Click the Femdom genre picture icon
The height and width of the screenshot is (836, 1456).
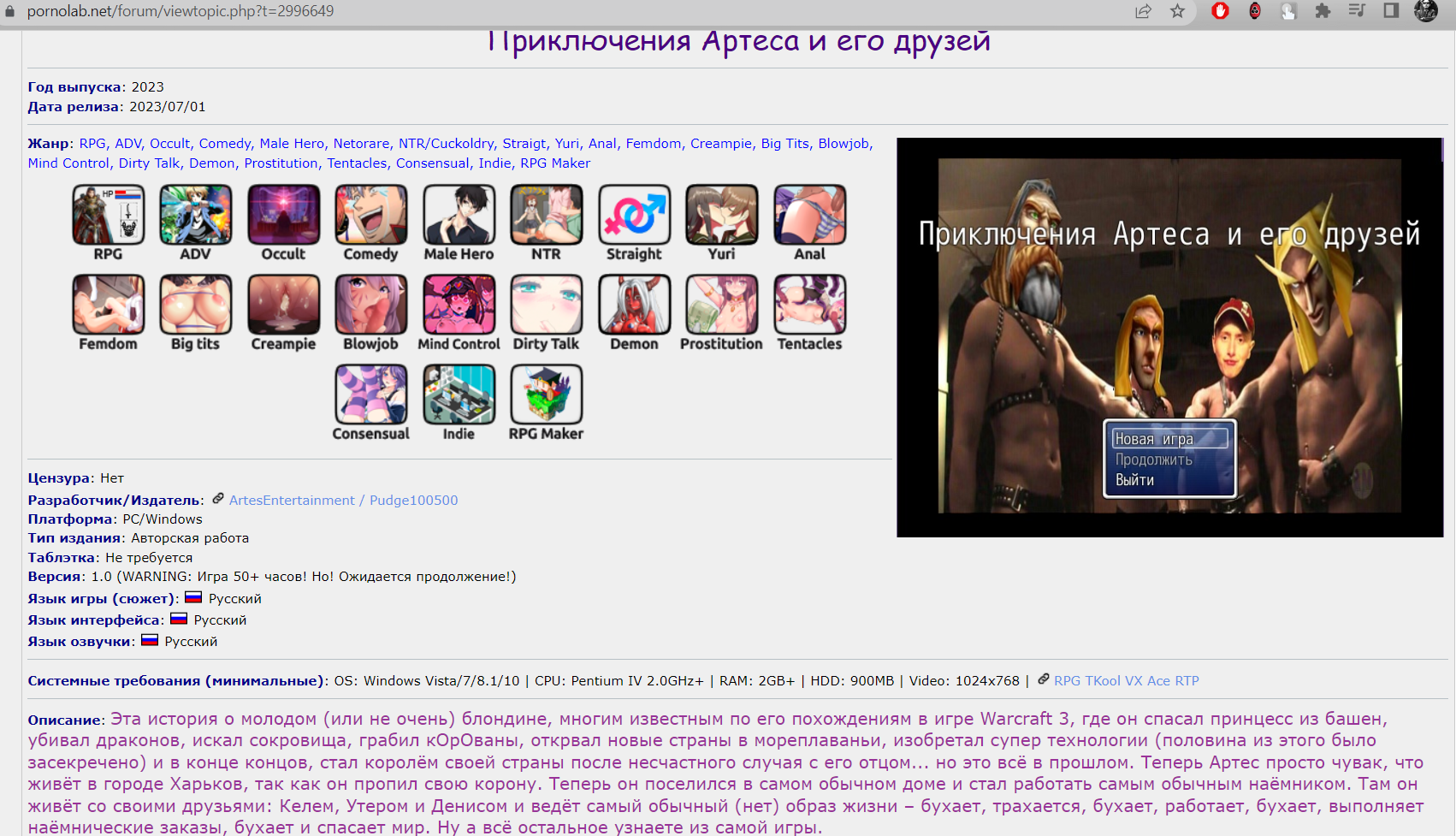109,305
